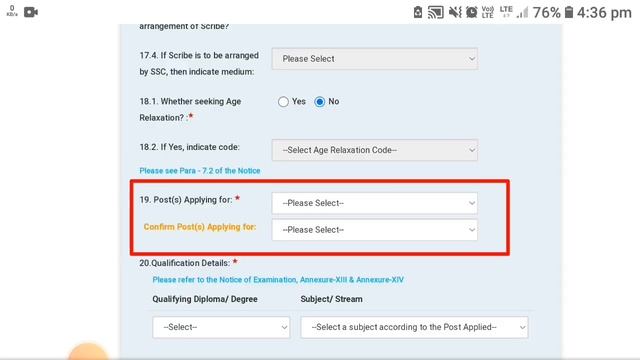The width and height of the screenshot is (640, 360).
Task: Tap the VoLTE indicator icon
Action: coord(488,12)
